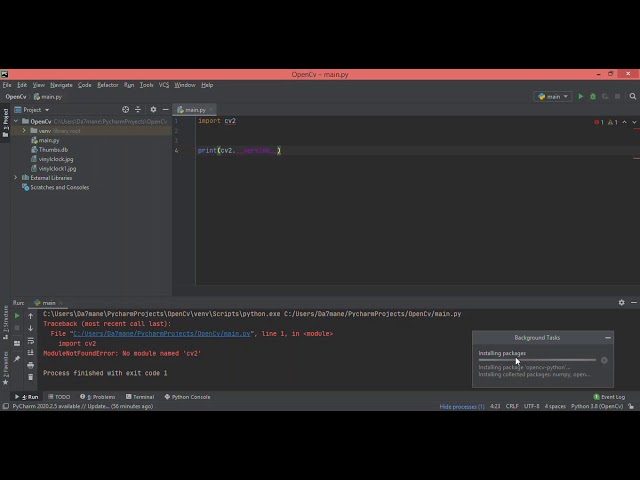Select vinylclock1.jpg in project tree
This screenshot has width=640, height=480.
point(57,168)
